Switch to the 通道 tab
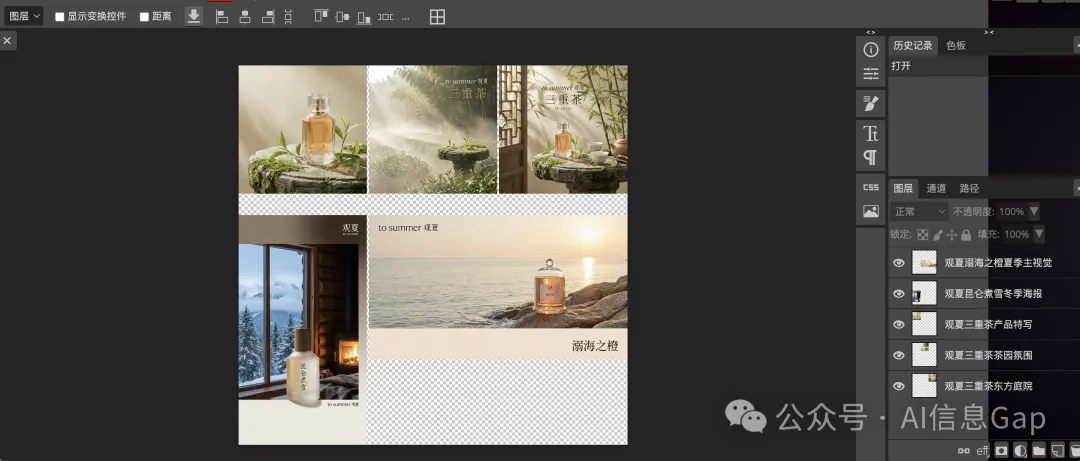This screenshot has height=461, width=1080. [936, 188]
